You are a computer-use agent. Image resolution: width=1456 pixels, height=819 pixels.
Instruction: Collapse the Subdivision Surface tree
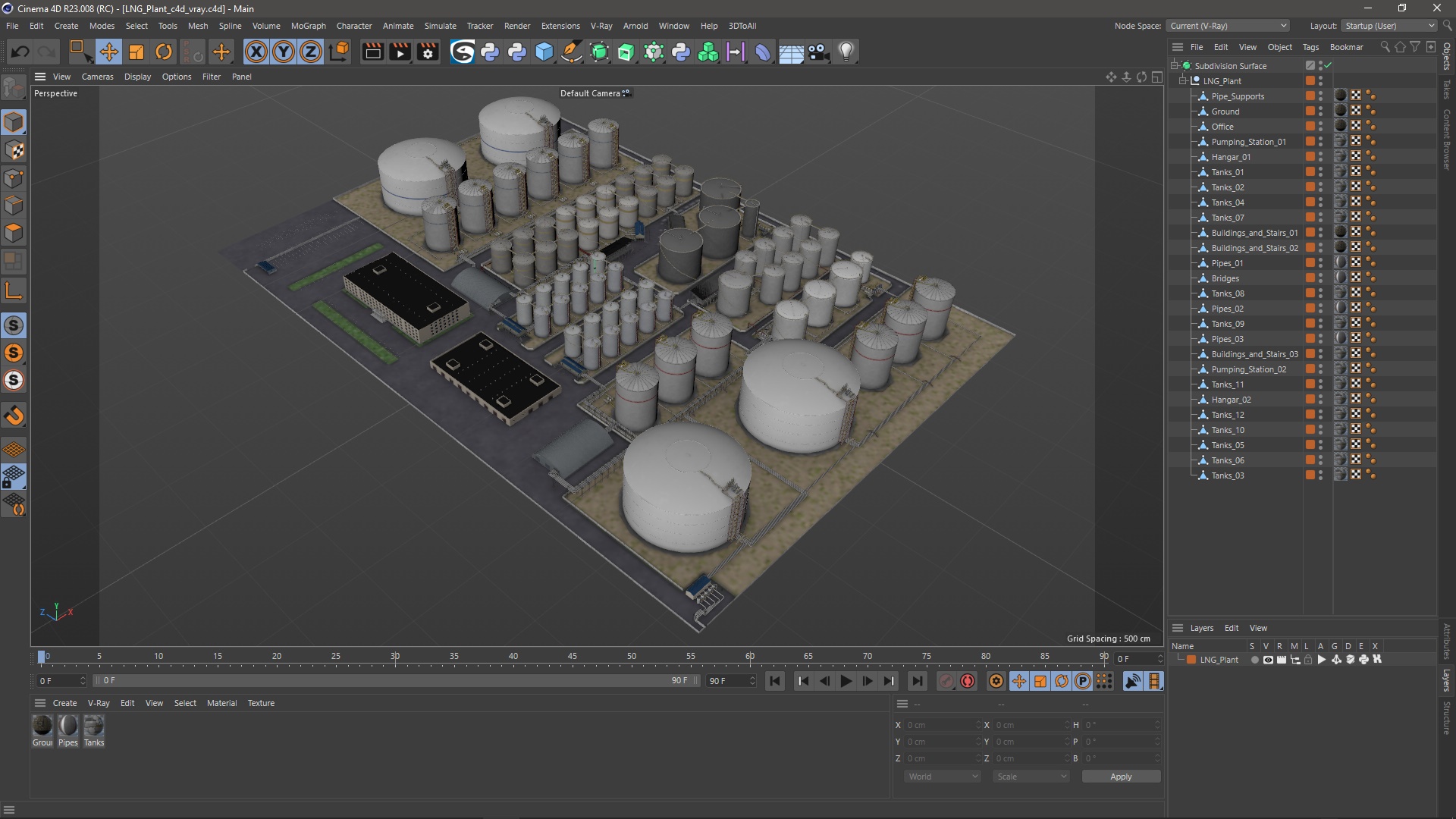click(x=1174, y=66)
